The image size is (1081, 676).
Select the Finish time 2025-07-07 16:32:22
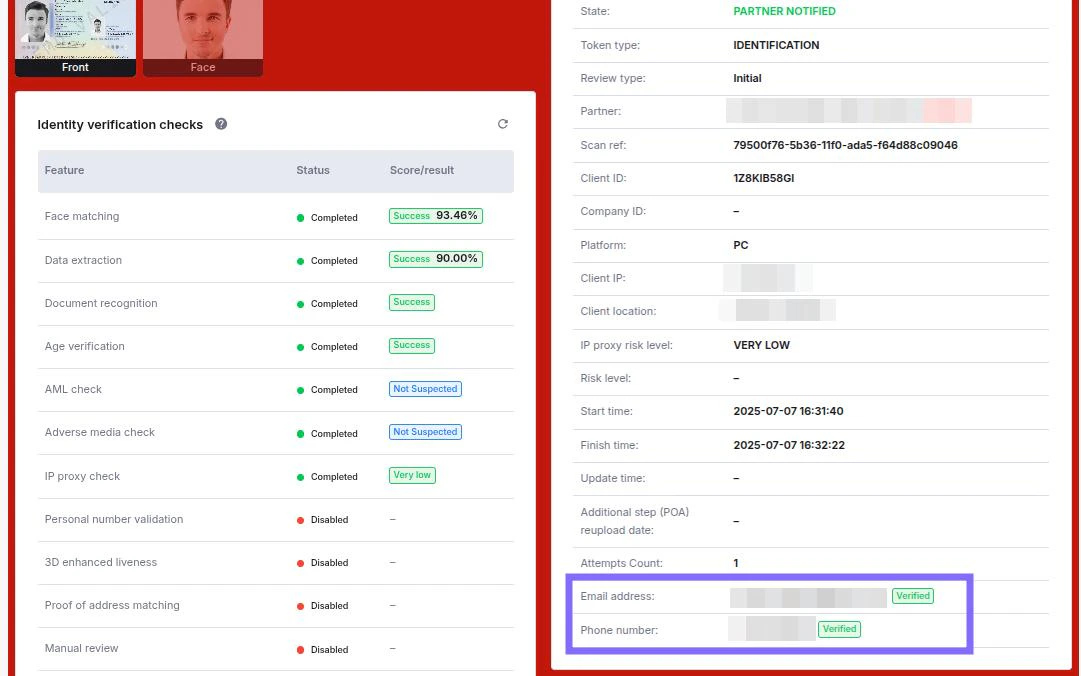pos(789,444)
